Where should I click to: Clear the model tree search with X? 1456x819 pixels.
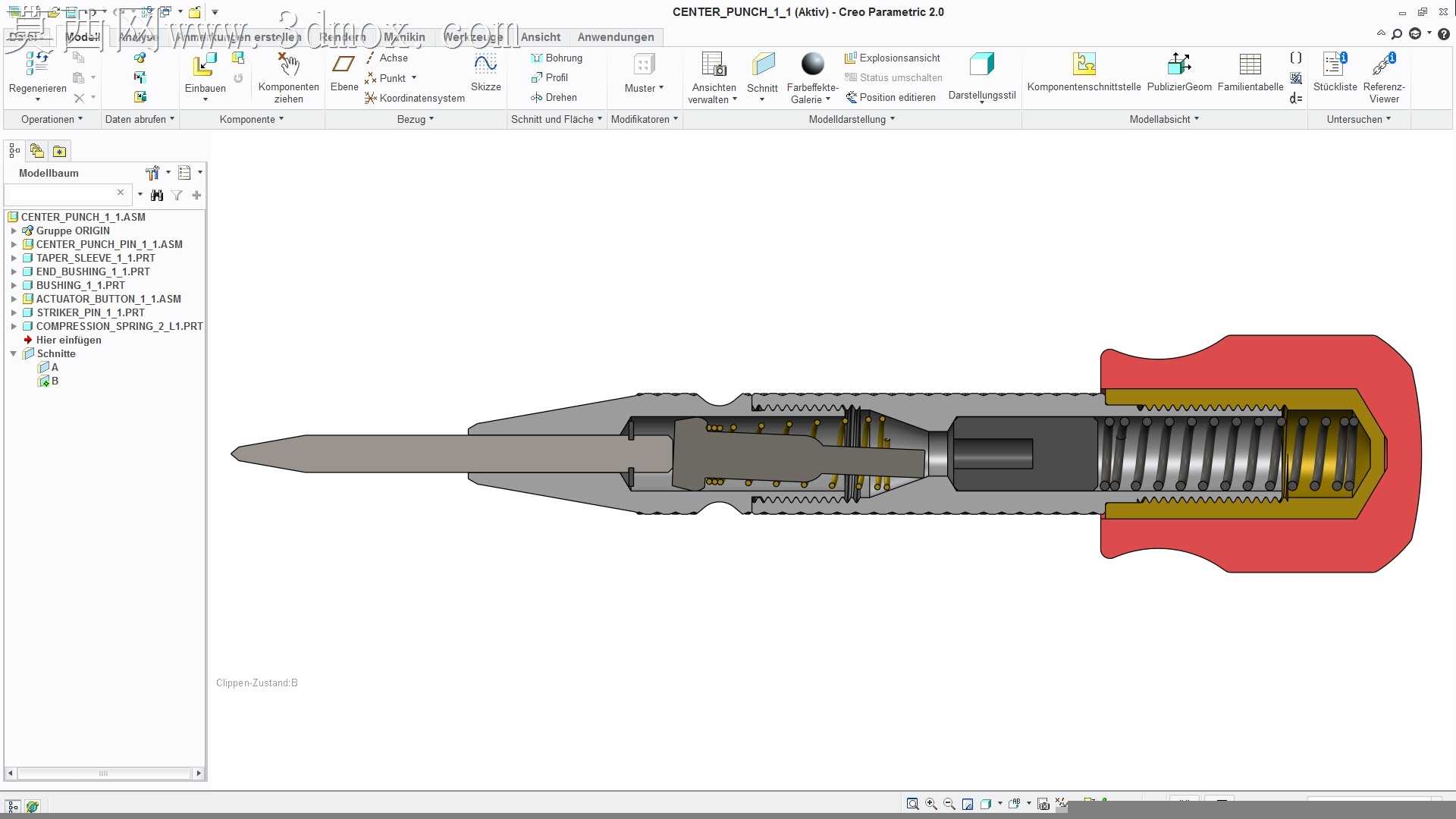(121, 193)
